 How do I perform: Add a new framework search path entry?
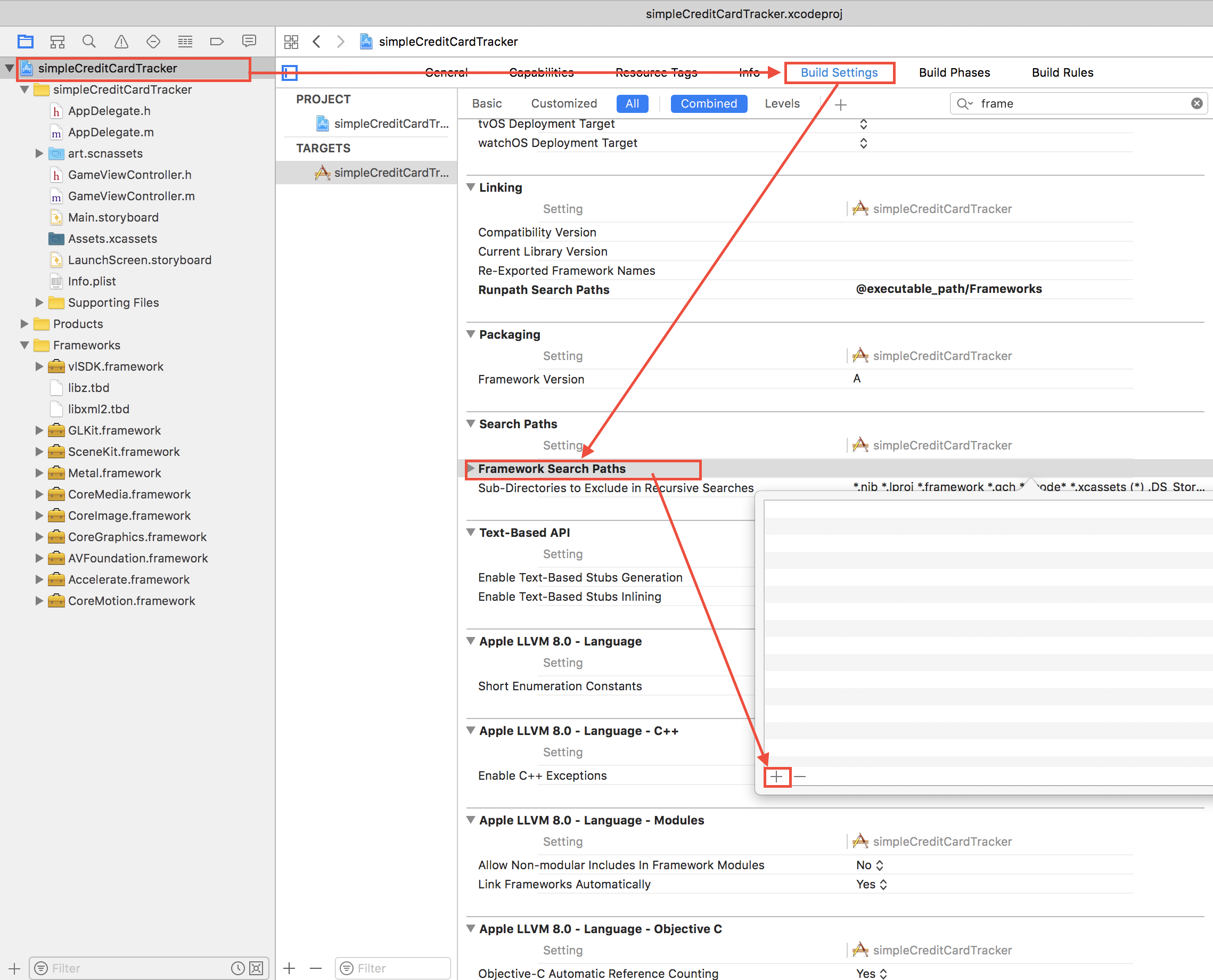pyautogui.click(x=777, y=777)
